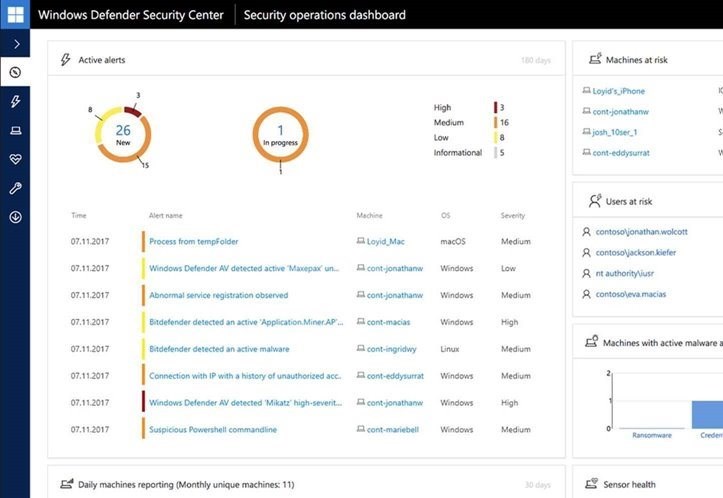Change the 180 days period in Active alerts
Screen dimensions: 723x498
(x=536, y=60)
